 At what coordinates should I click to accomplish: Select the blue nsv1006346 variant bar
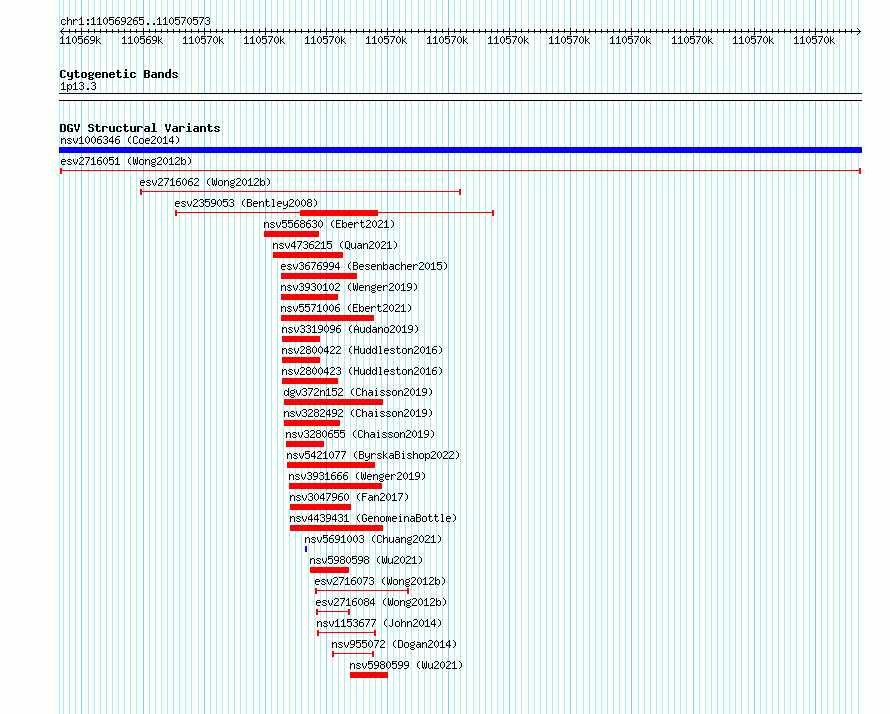[x=460, y=150]
